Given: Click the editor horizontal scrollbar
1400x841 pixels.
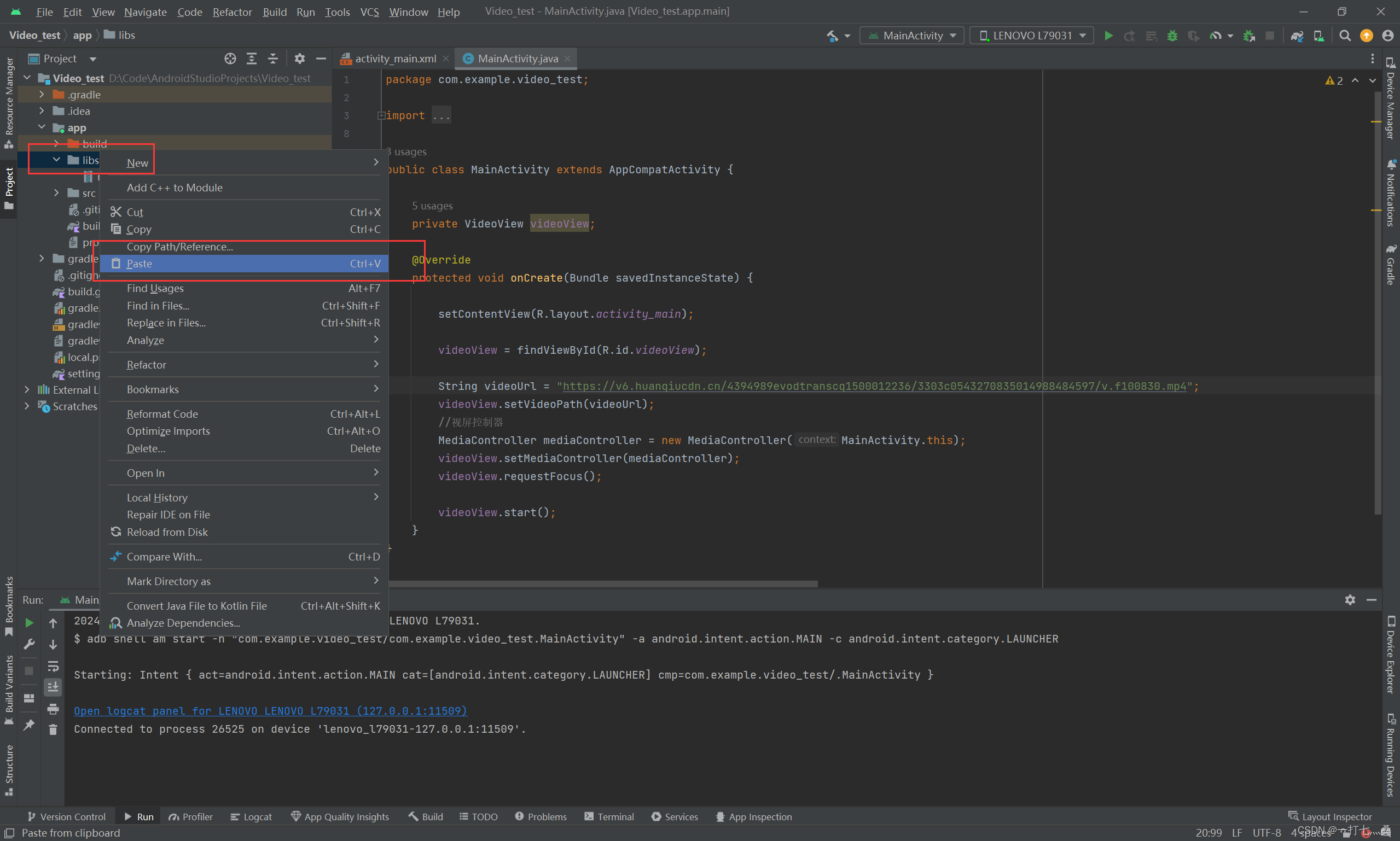Looking at the screenshot, I should tap(603, 583).
